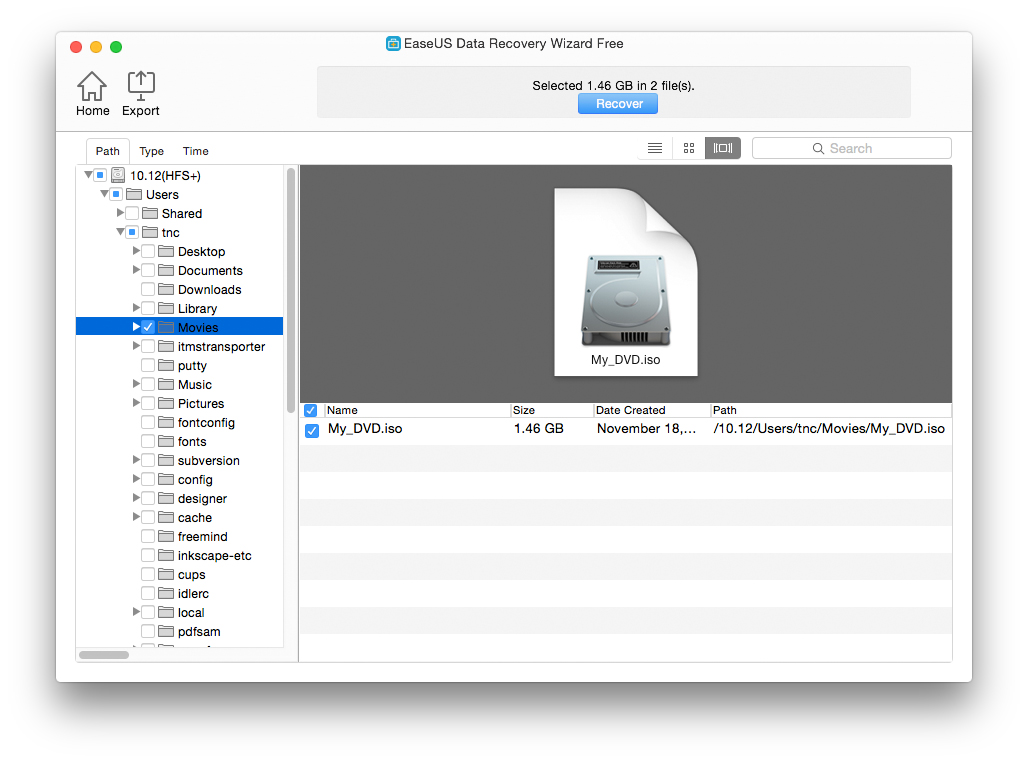Screen dimensions: 1028x762
Task: Switch to the Time tab
Action: [x=195, y=151]
